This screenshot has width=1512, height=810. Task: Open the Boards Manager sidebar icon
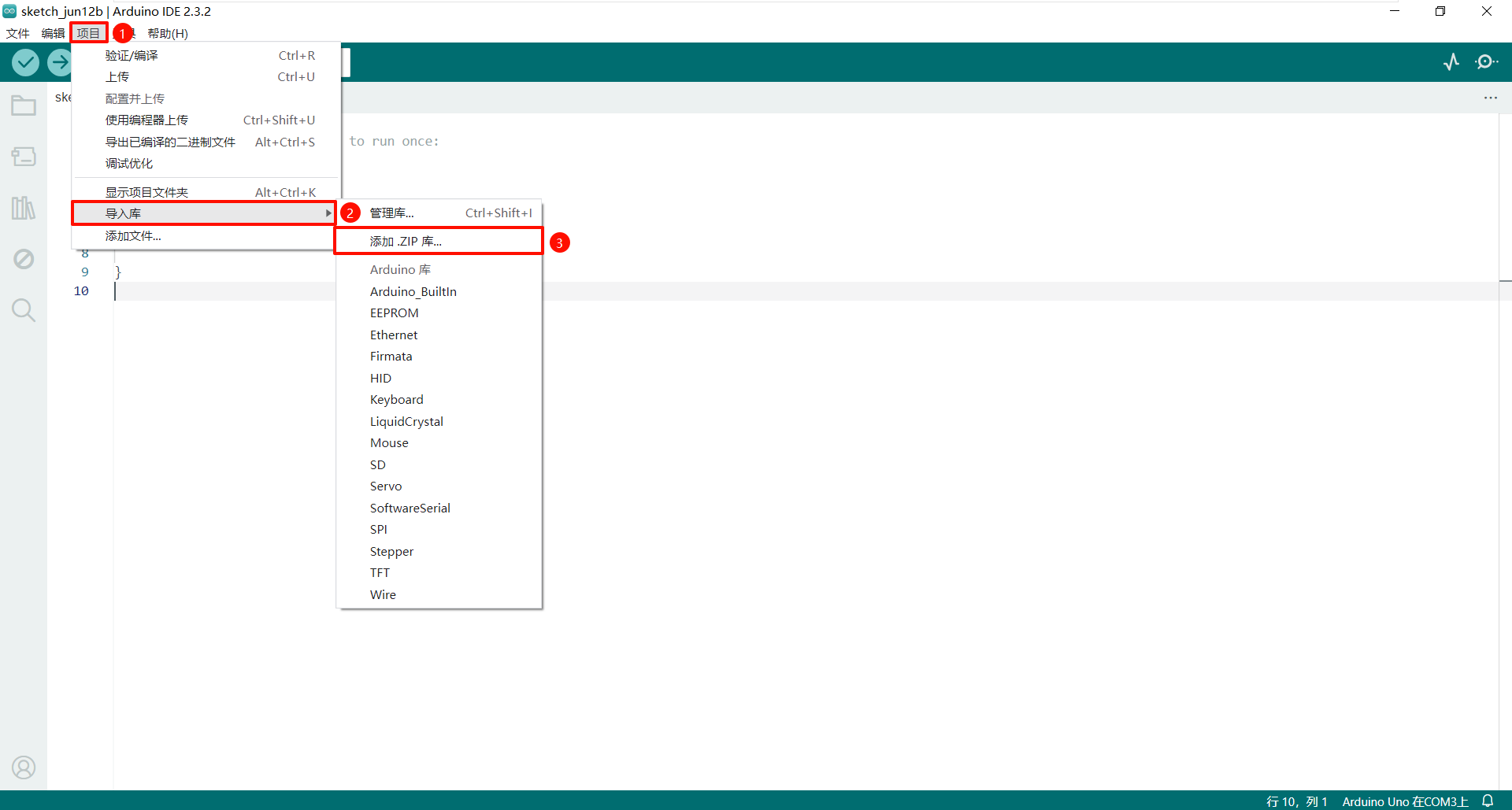[24, 157]
